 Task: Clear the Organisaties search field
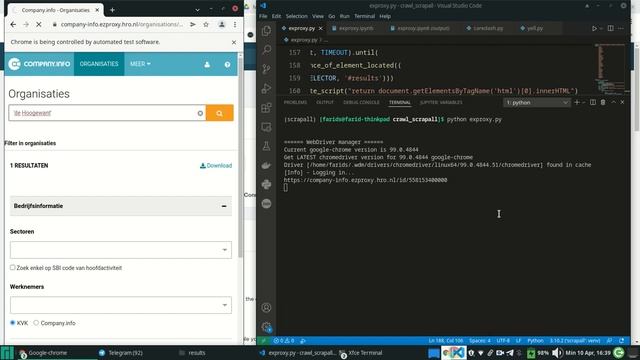[200, 113]
